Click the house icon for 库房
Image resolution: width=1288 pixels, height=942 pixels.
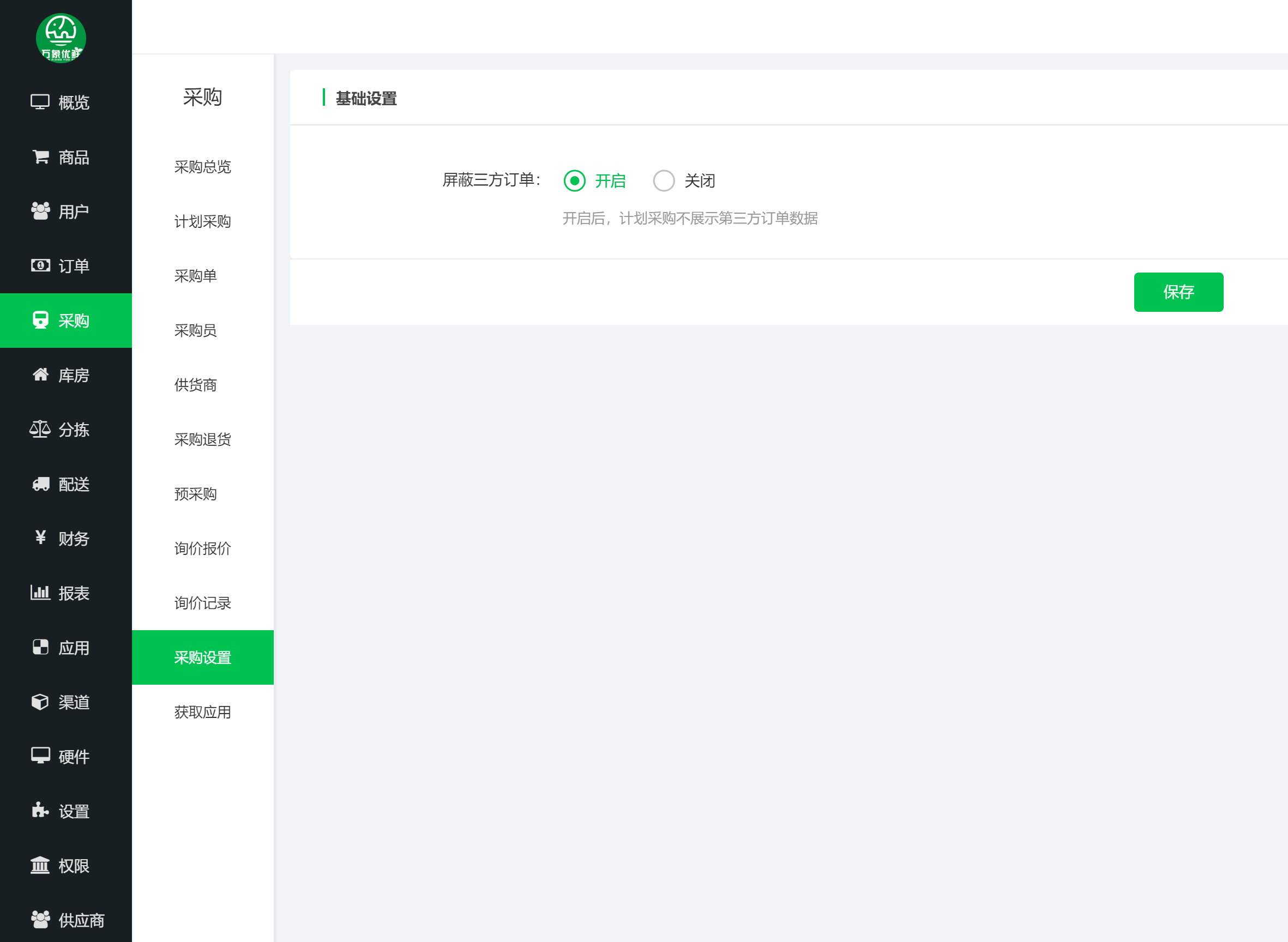click(x=40, y=375)
